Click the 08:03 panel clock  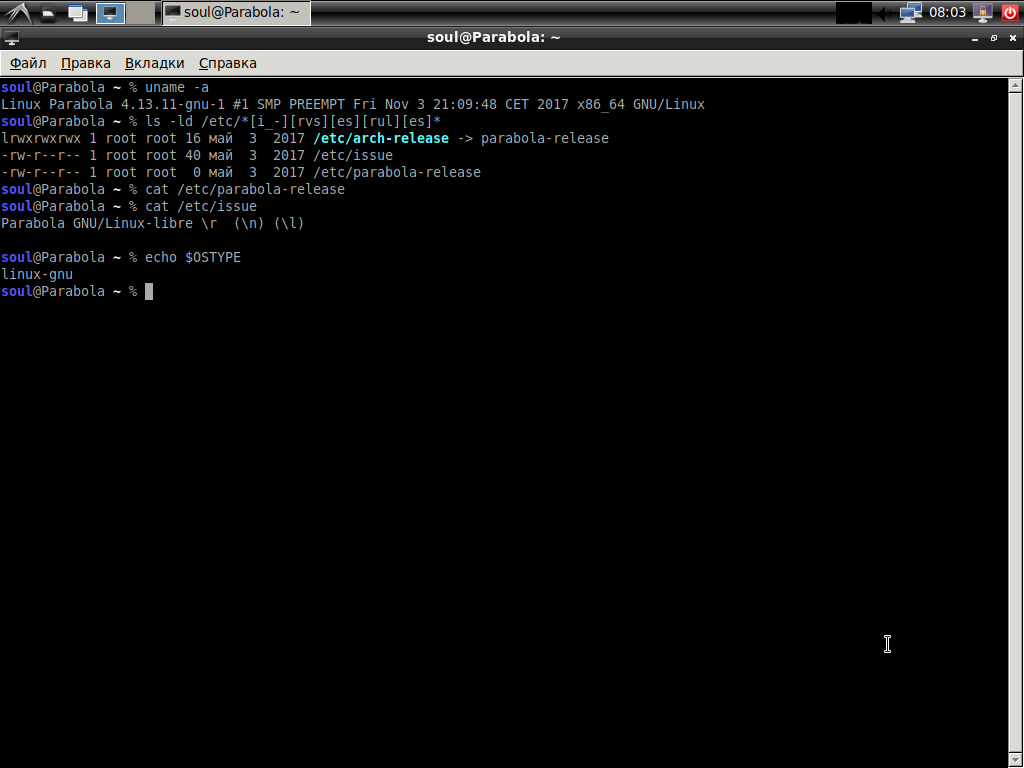pyautogui.click(x=947, y=12)
